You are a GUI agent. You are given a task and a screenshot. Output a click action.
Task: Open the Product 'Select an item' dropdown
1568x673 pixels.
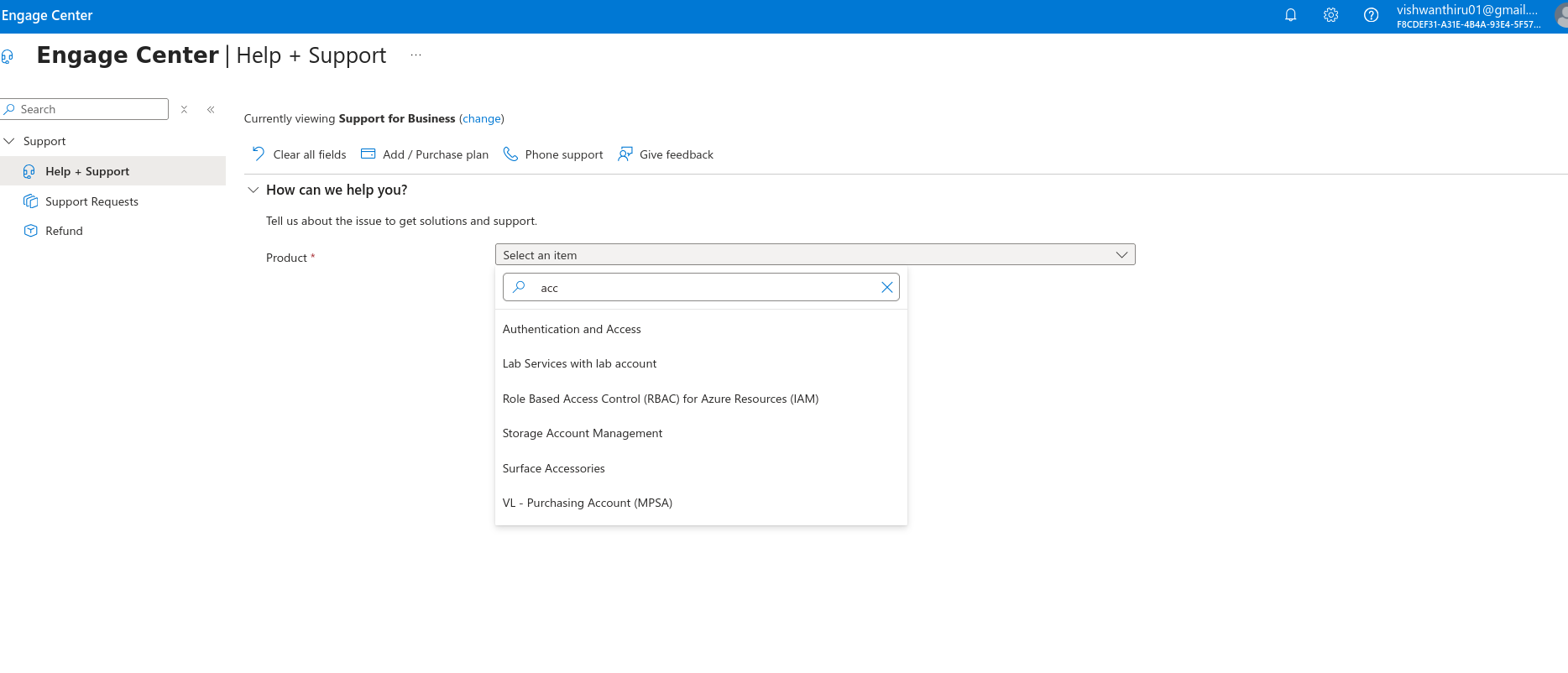815,255
